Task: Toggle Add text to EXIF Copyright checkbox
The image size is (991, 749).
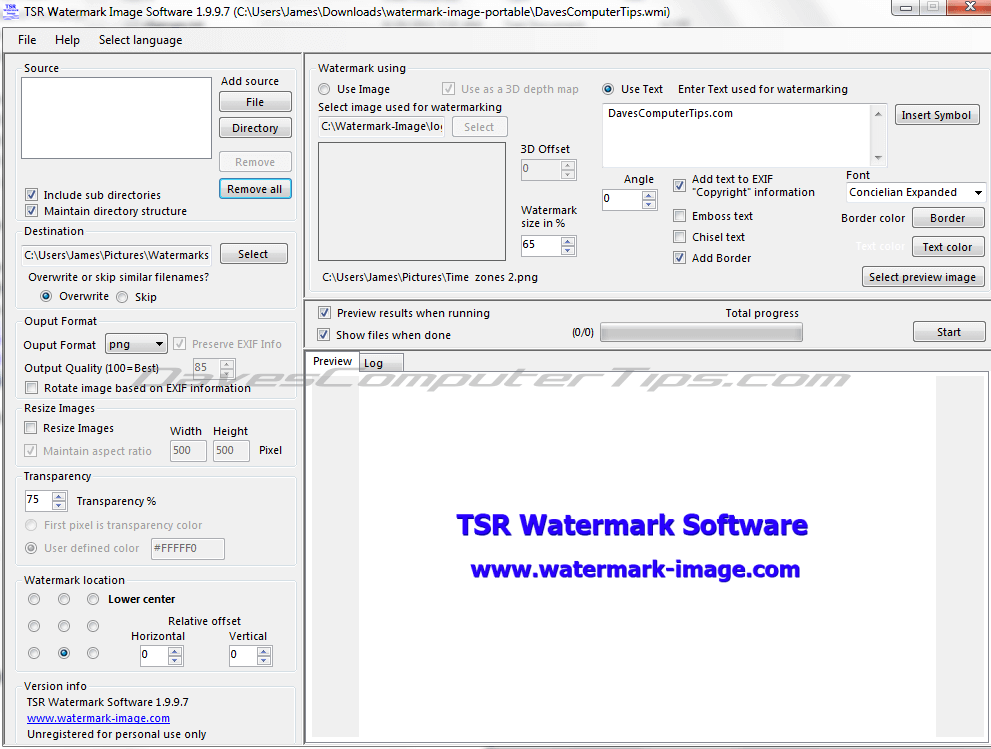Action: coord(679,185)
